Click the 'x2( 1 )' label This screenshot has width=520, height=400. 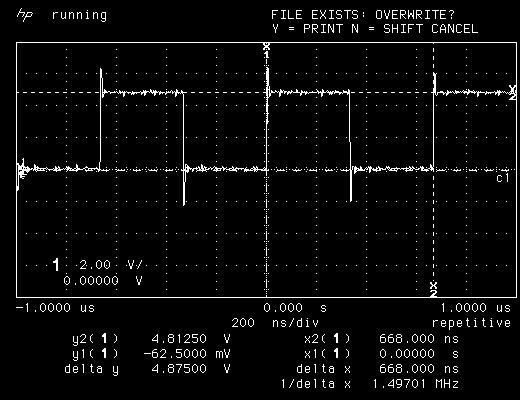pyautogui.click(x=327, y=339)
